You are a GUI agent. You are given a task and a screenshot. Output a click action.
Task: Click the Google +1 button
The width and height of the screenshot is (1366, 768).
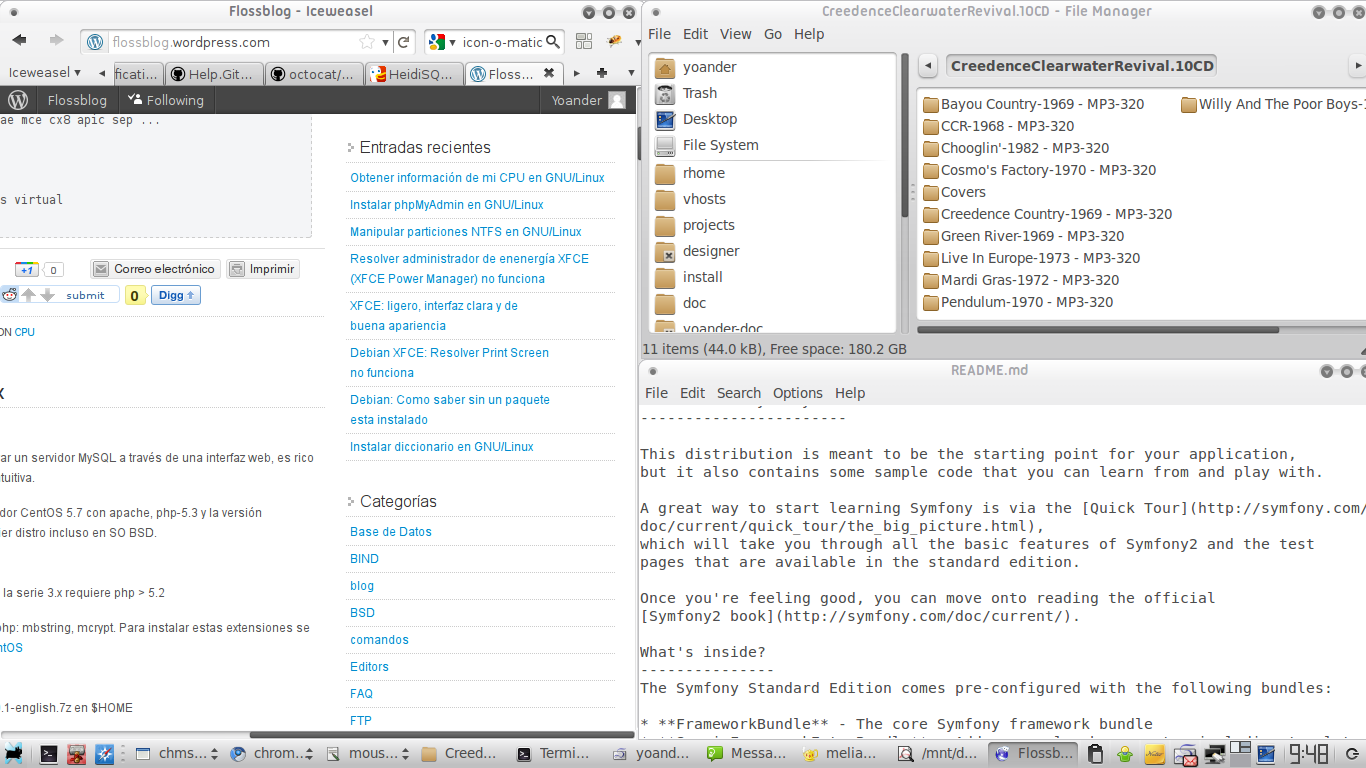[x=26, y=269]
